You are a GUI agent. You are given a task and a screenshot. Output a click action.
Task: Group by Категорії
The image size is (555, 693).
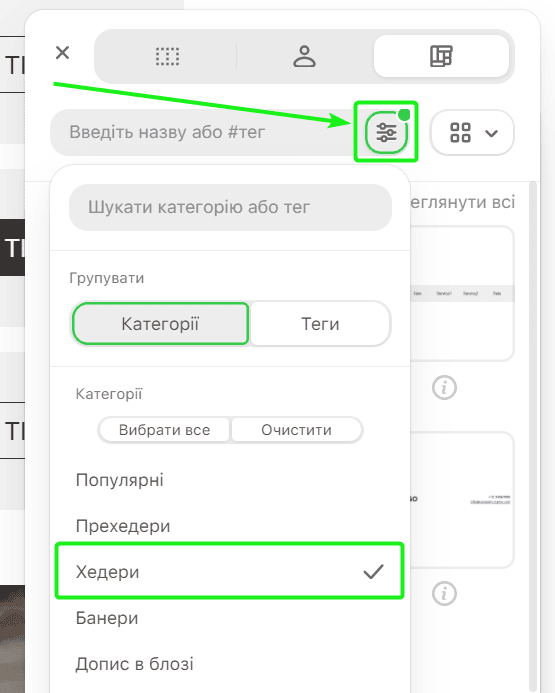pos(160,324)
